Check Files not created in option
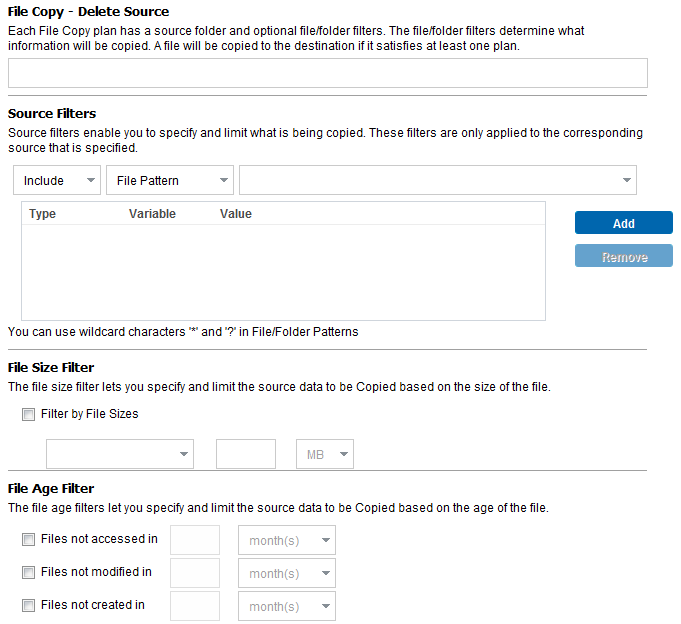 [x=29, y=606]
